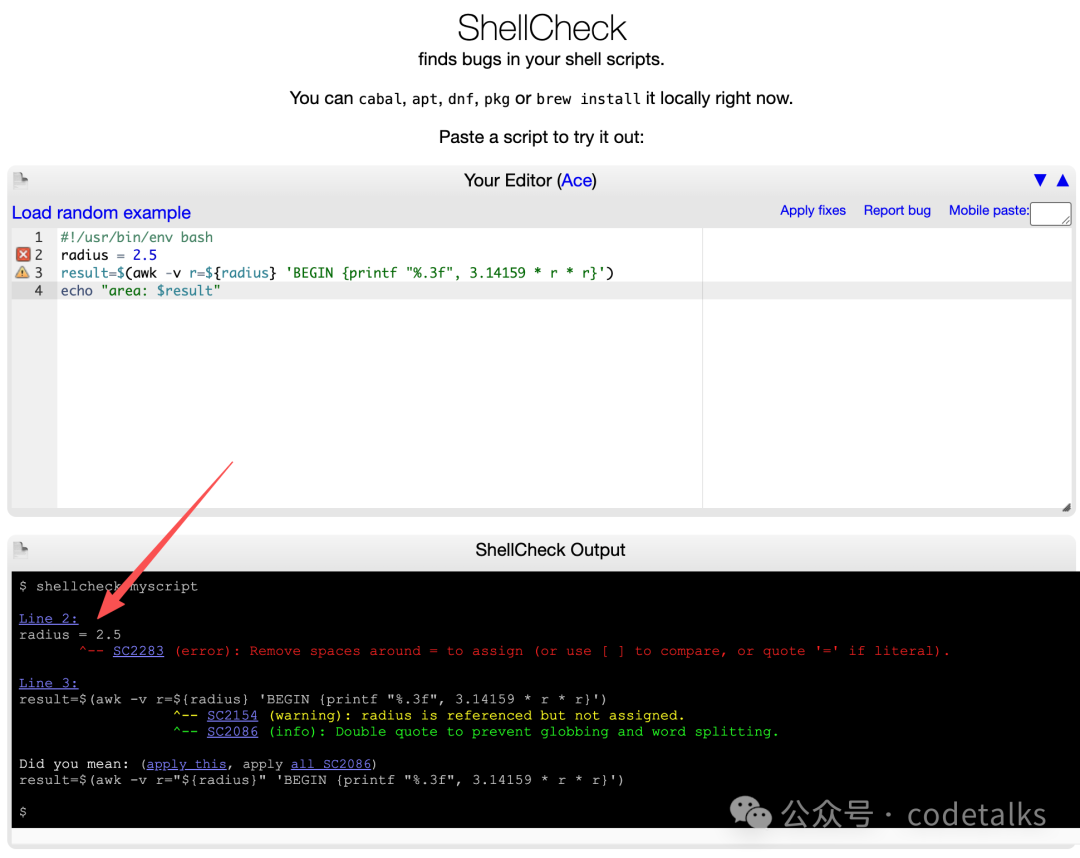
Task: Open the Ace editor link
Action: pyautogui.click(x=577, y=180)
